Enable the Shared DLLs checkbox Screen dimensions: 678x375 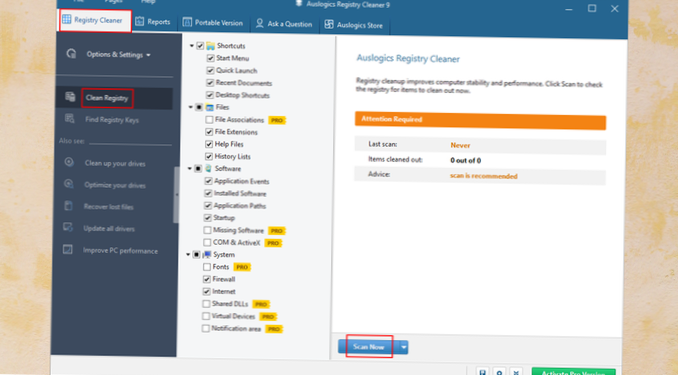tap(206, 304)
